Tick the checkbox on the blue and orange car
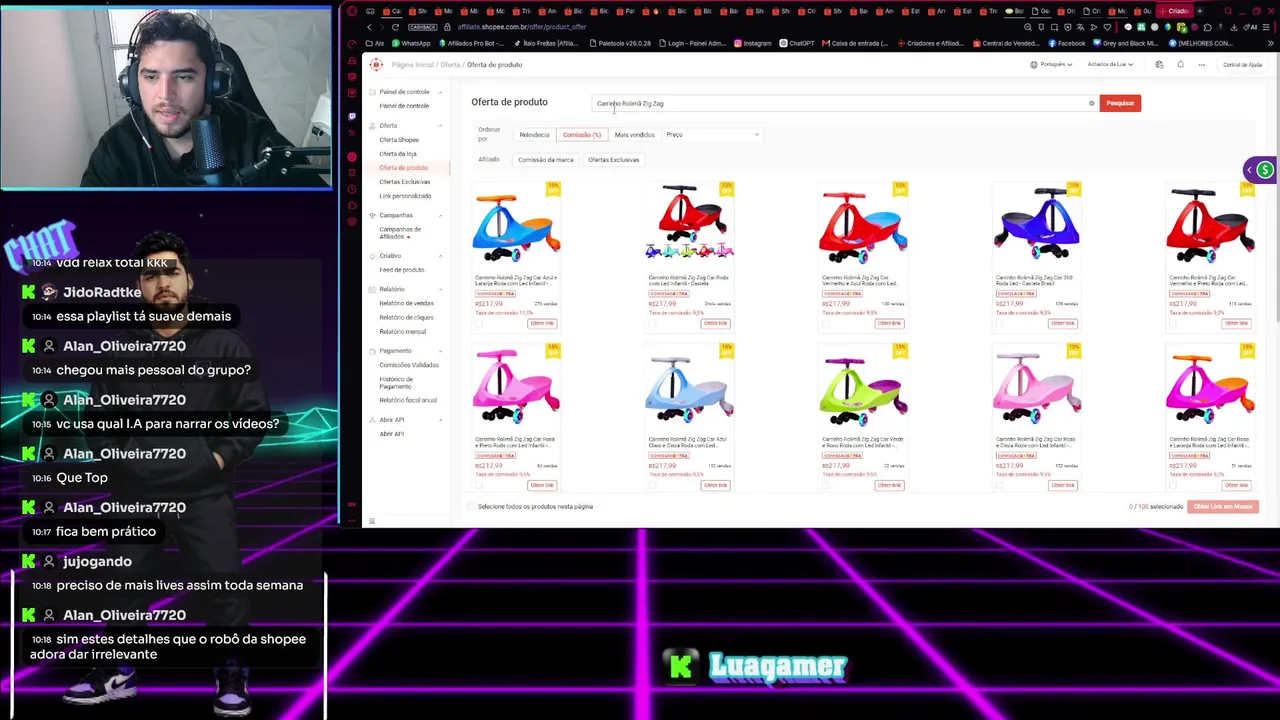The width and height of the screenshot is (1280, 720). click(x=479, y=323)
